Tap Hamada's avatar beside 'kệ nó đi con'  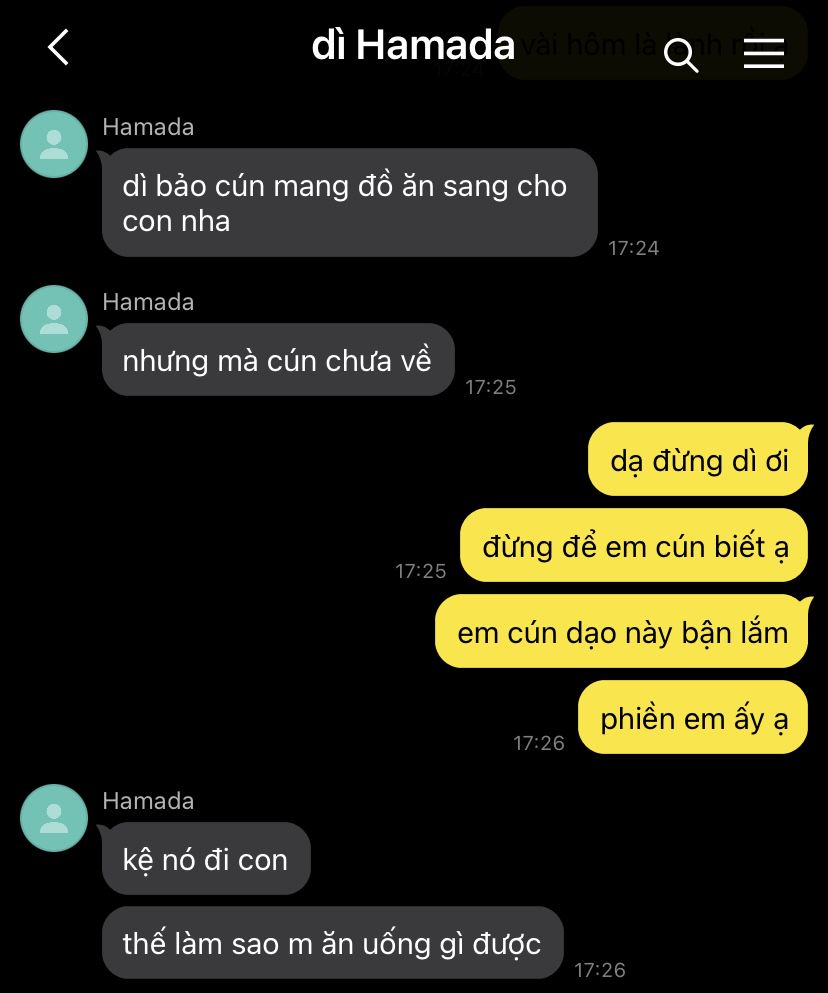click(x=54, y=818)
